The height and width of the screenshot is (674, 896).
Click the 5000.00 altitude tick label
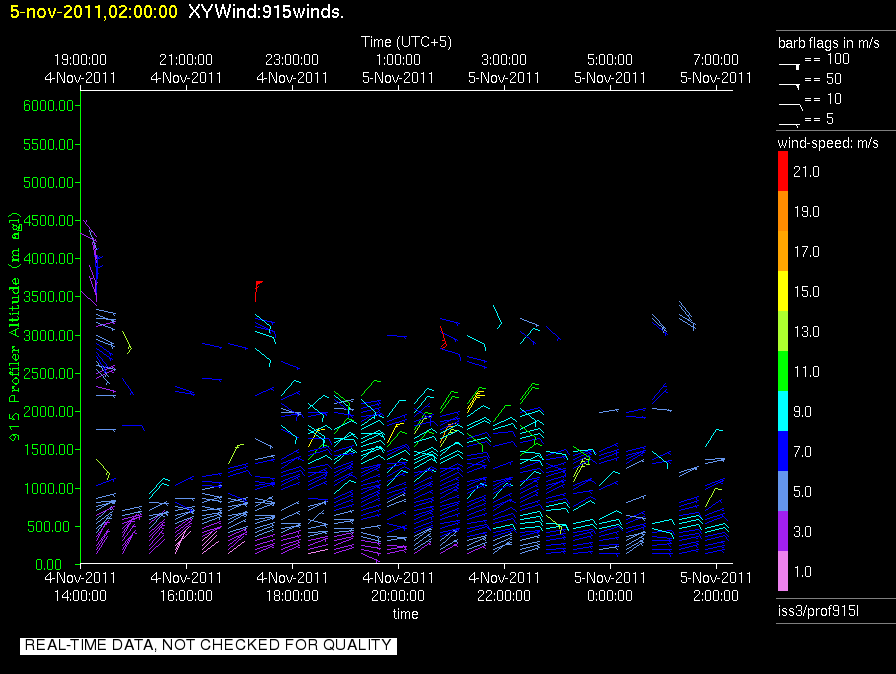coord(49,183)
